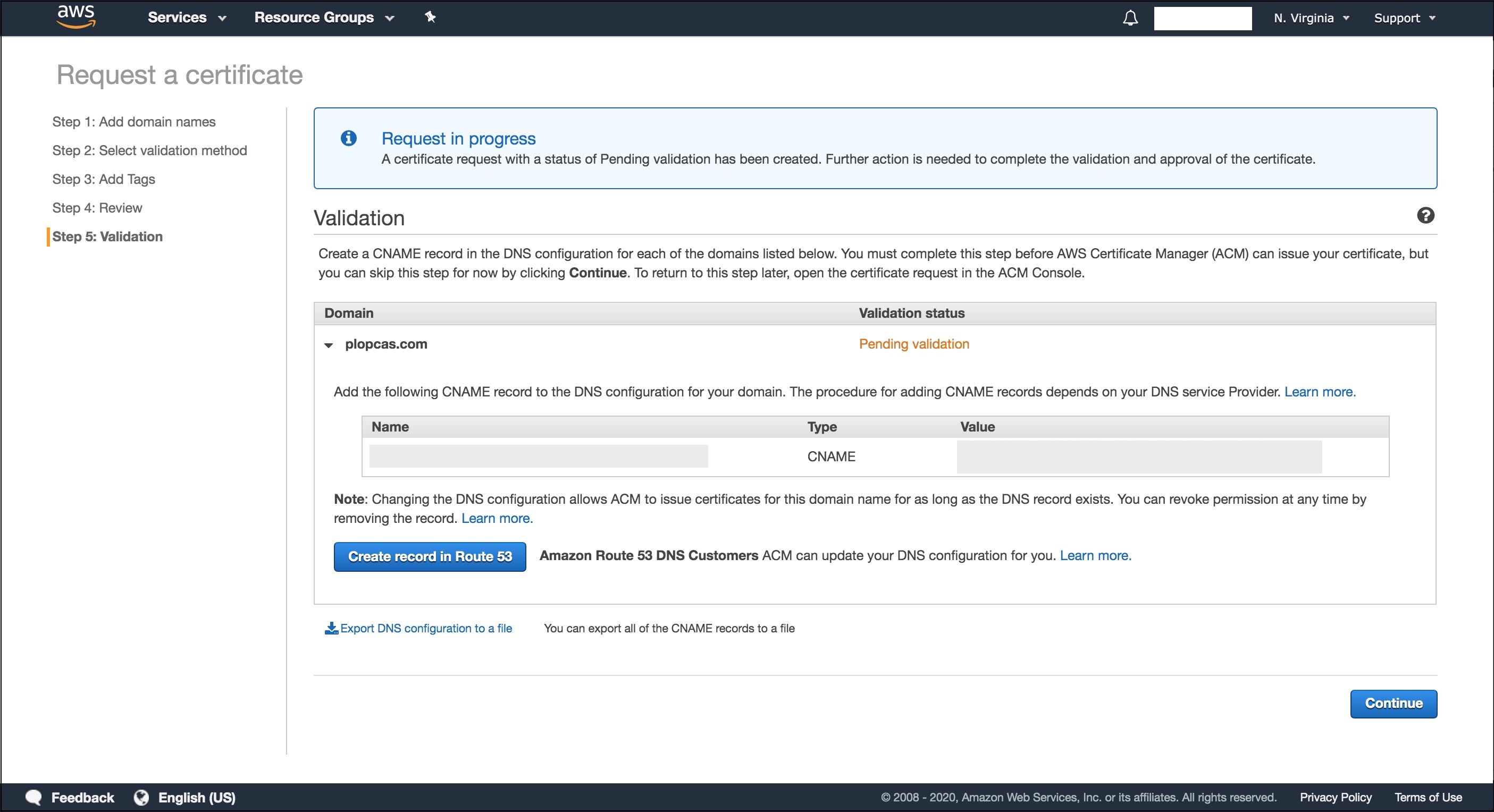
Task: Click Export DNS configuration to a file link
Action: tap(426, 628)
